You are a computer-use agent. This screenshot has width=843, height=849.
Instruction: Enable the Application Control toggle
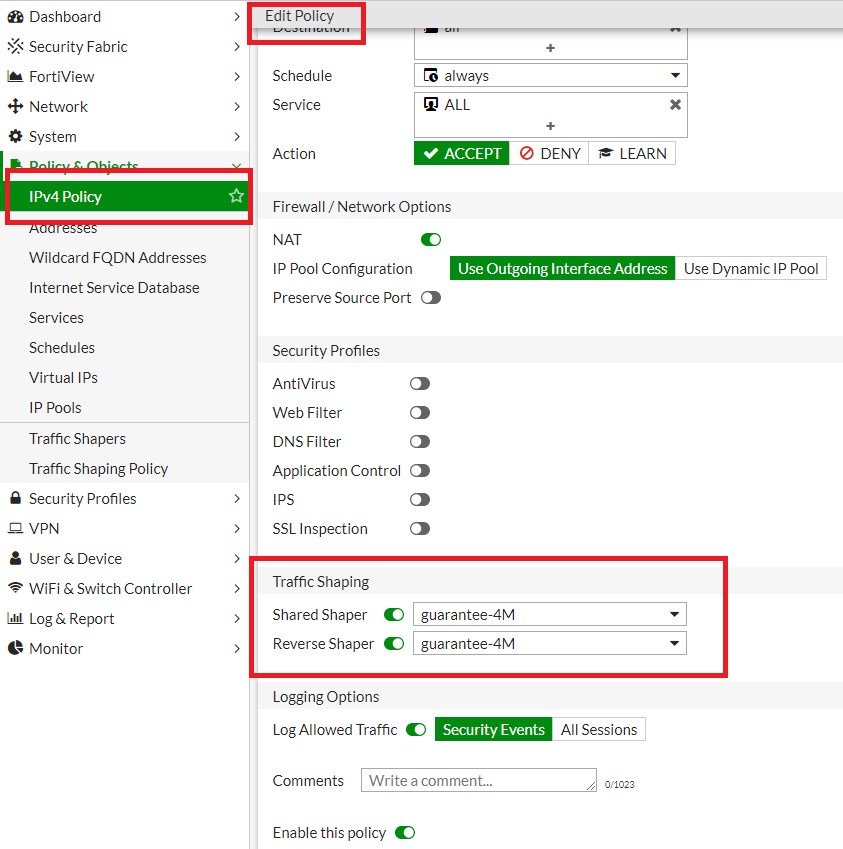[420, 471]
